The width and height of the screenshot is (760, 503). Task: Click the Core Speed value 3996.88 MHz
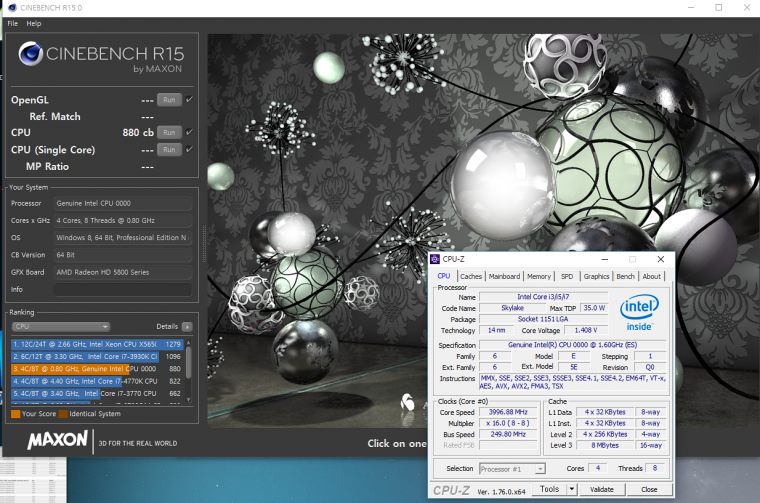pyautogui.click(x=508, y=412)
